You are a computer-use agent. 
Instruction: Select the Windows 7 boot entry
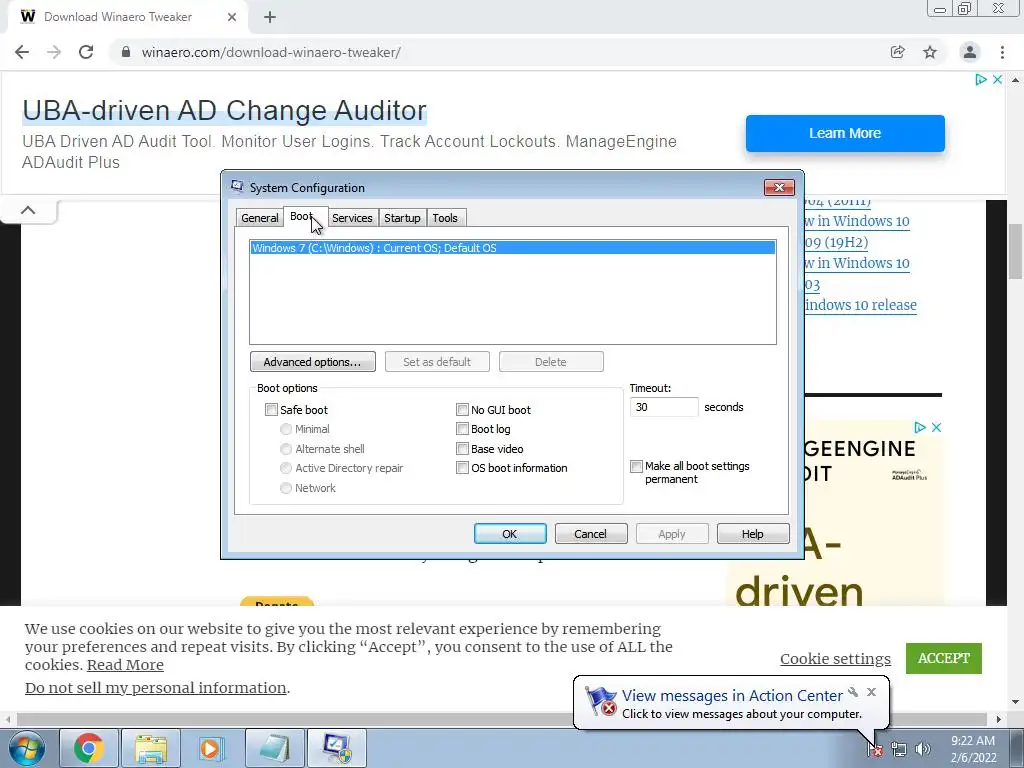pos(513,248)
